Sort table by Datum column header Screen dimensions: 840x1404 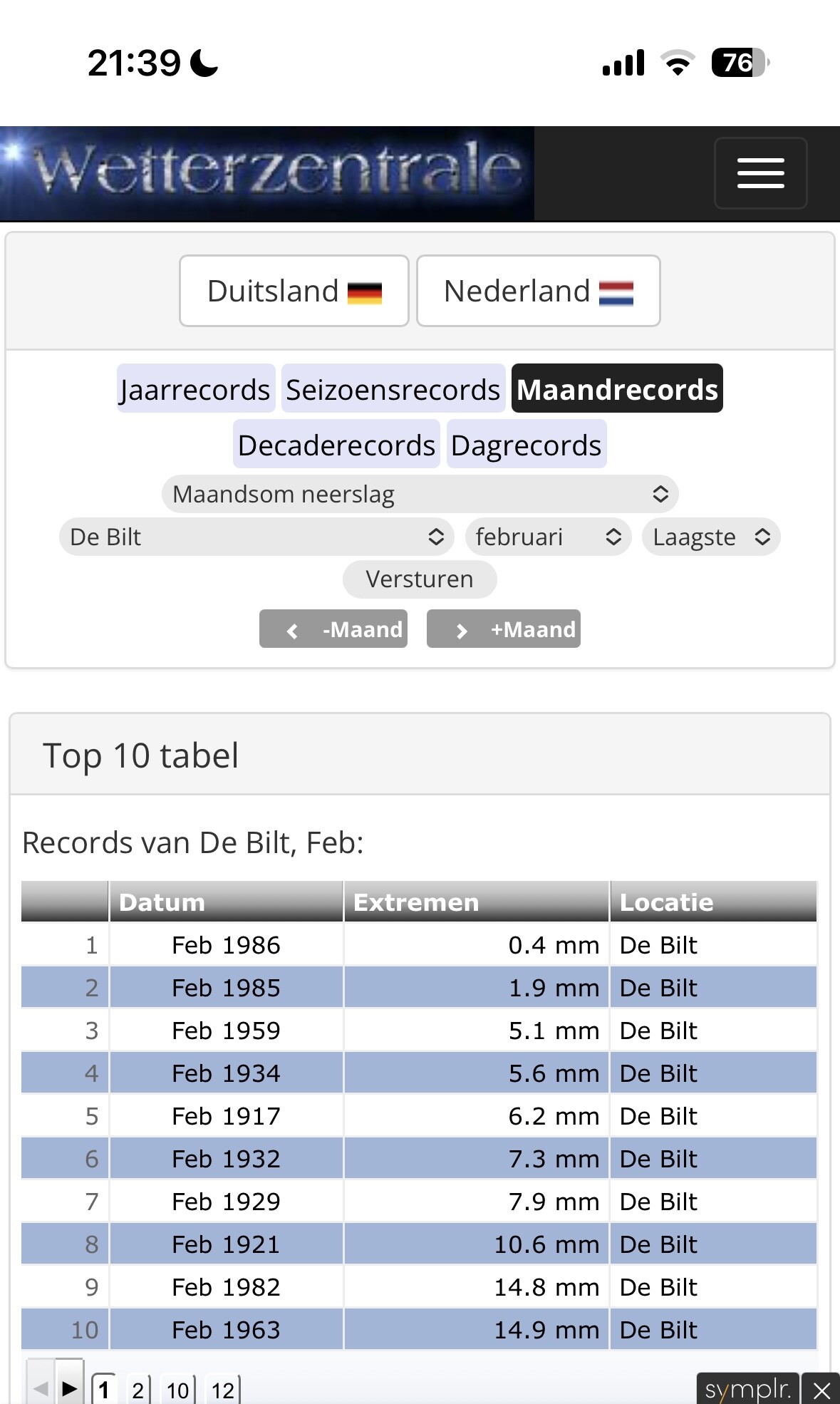pos(226,902)
